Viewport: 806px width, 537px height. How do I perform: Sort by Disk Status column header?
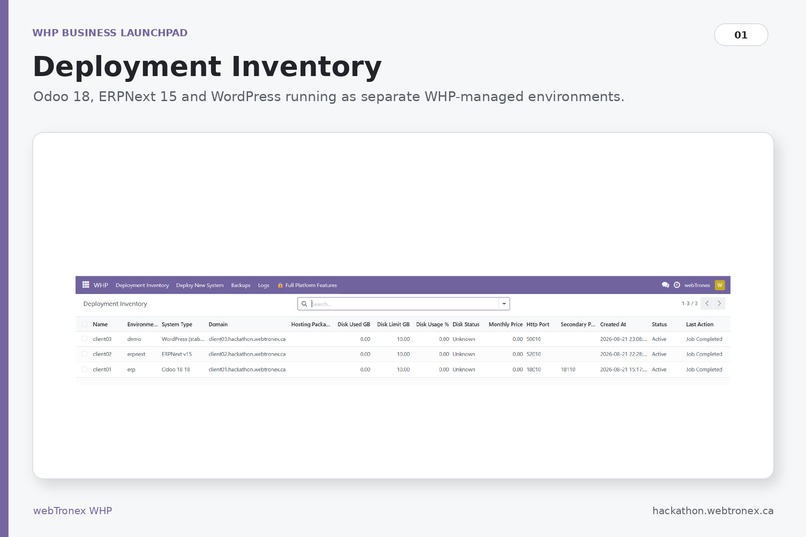coord(466,324)
